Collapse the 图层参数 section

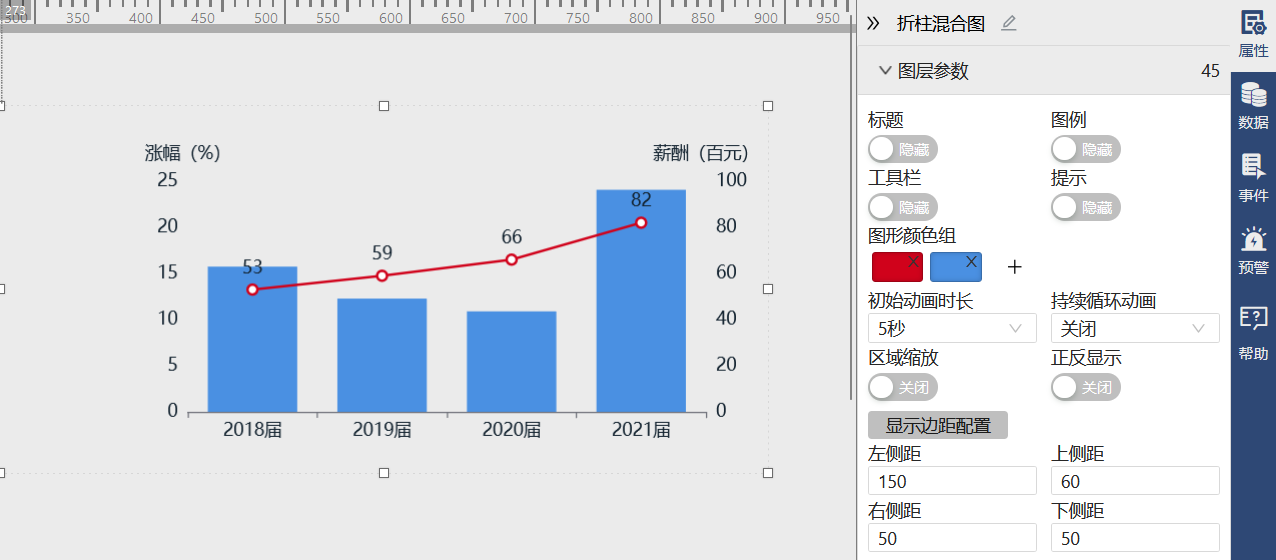[x=885, y=71]
